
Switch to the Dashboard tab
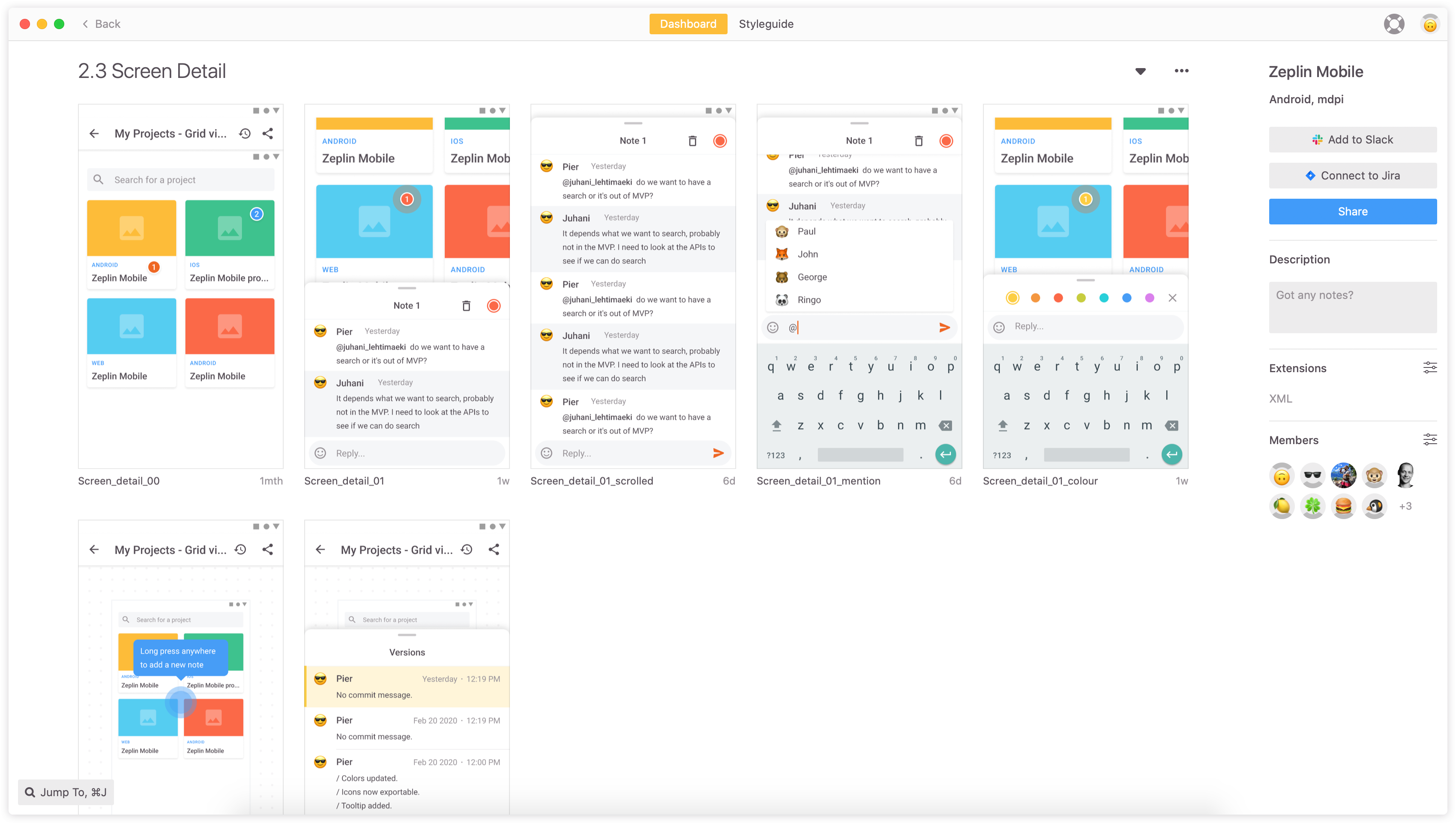(688, 24)
